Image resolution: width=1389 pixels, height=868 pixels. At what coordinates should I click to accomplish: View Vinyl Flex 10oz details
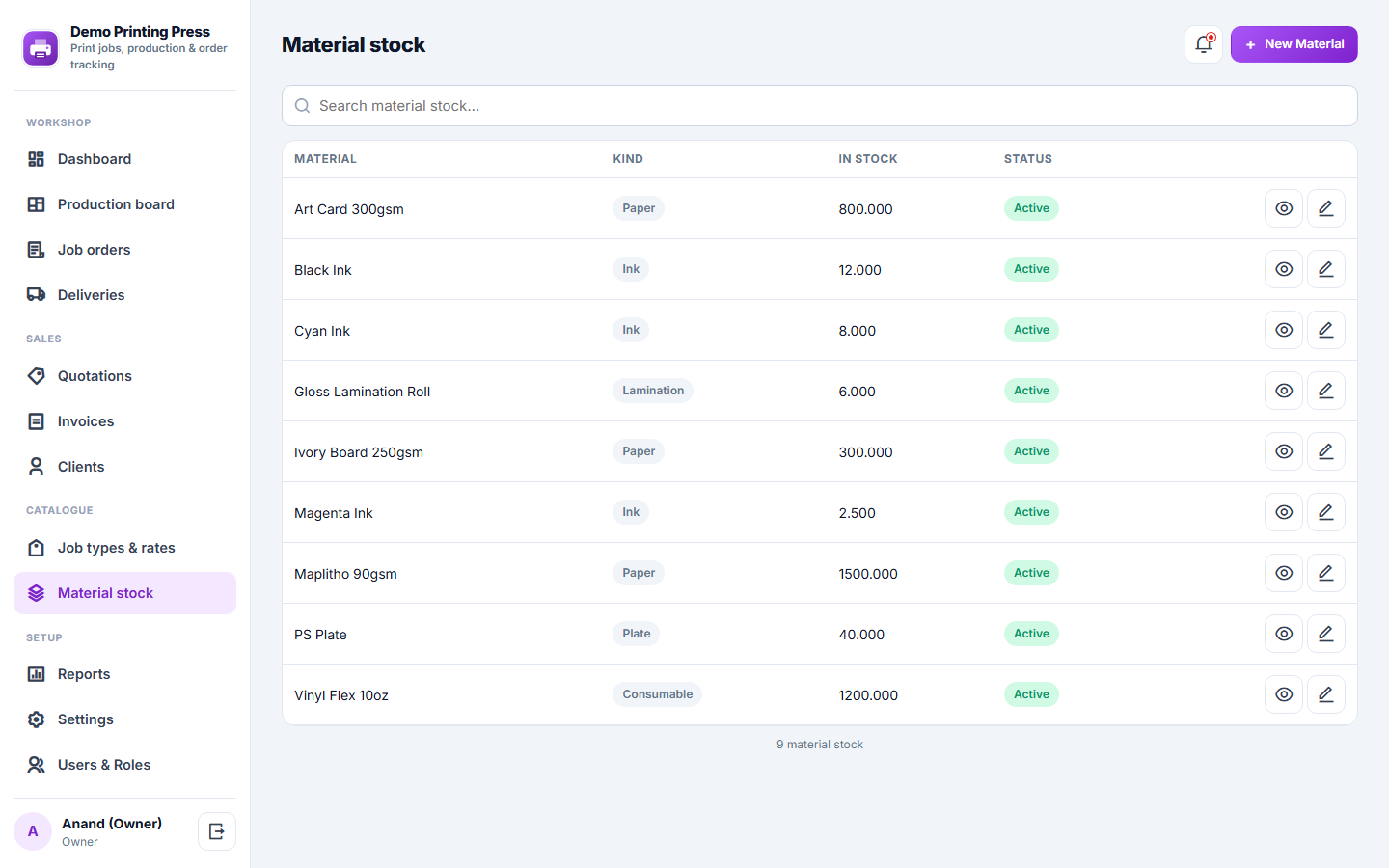click(1284, 694)
